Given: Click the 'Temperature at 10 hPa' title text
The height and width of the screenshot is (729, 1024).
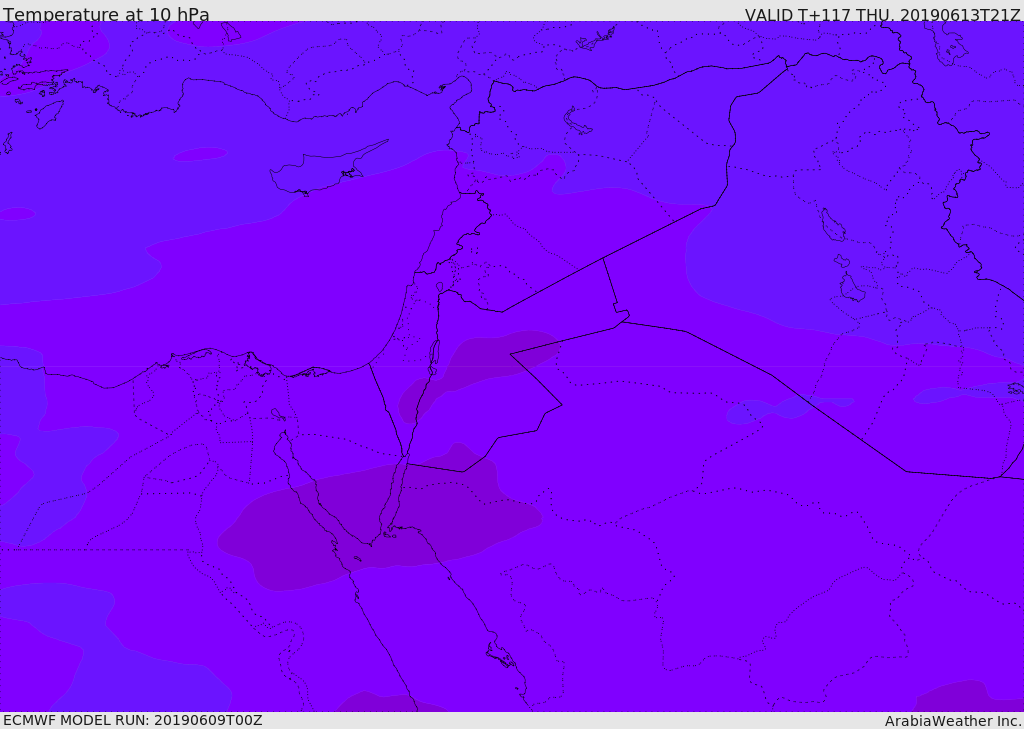Looking at the screenshot, I should [106, 14].
